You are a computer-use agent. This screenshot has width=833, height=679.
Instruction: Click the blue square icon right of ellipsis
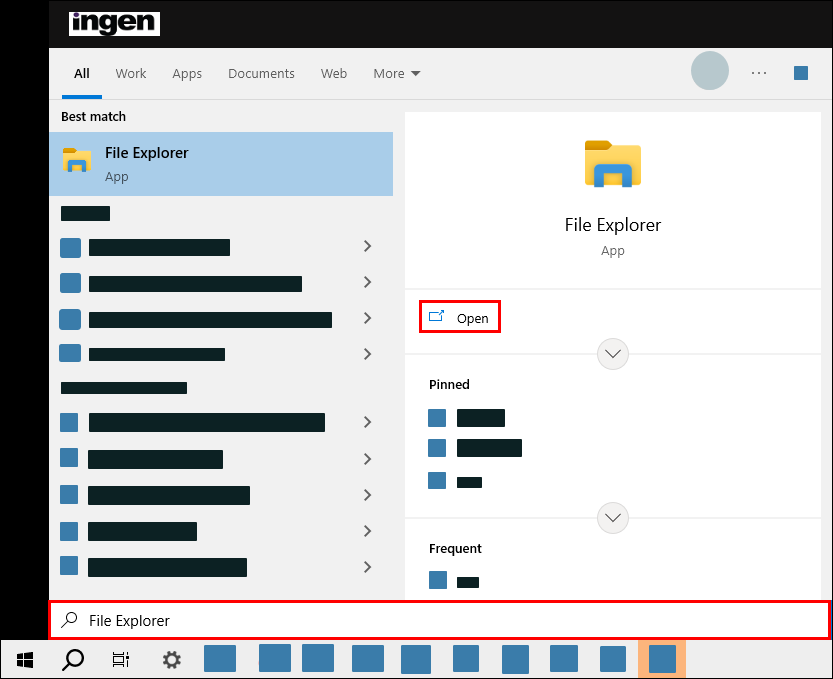(800, 72)
